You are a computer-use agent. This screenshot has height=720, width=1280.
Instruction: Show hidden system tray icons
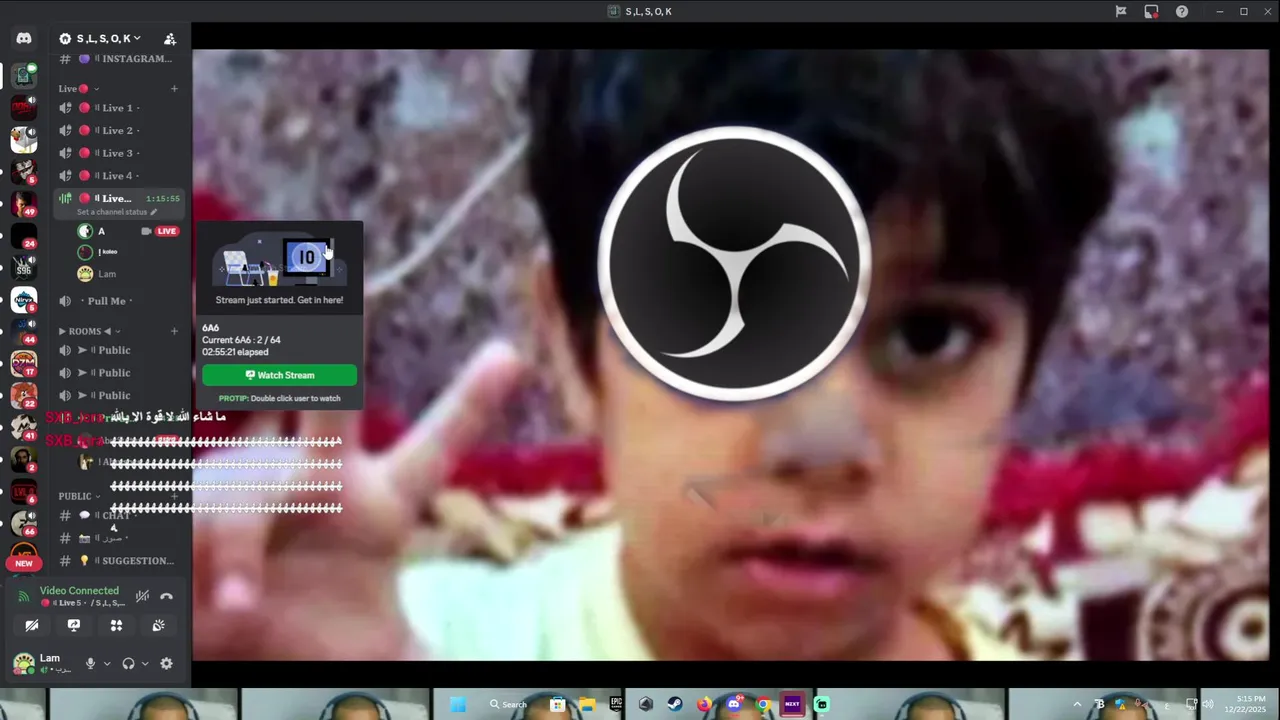[1077, 704]
